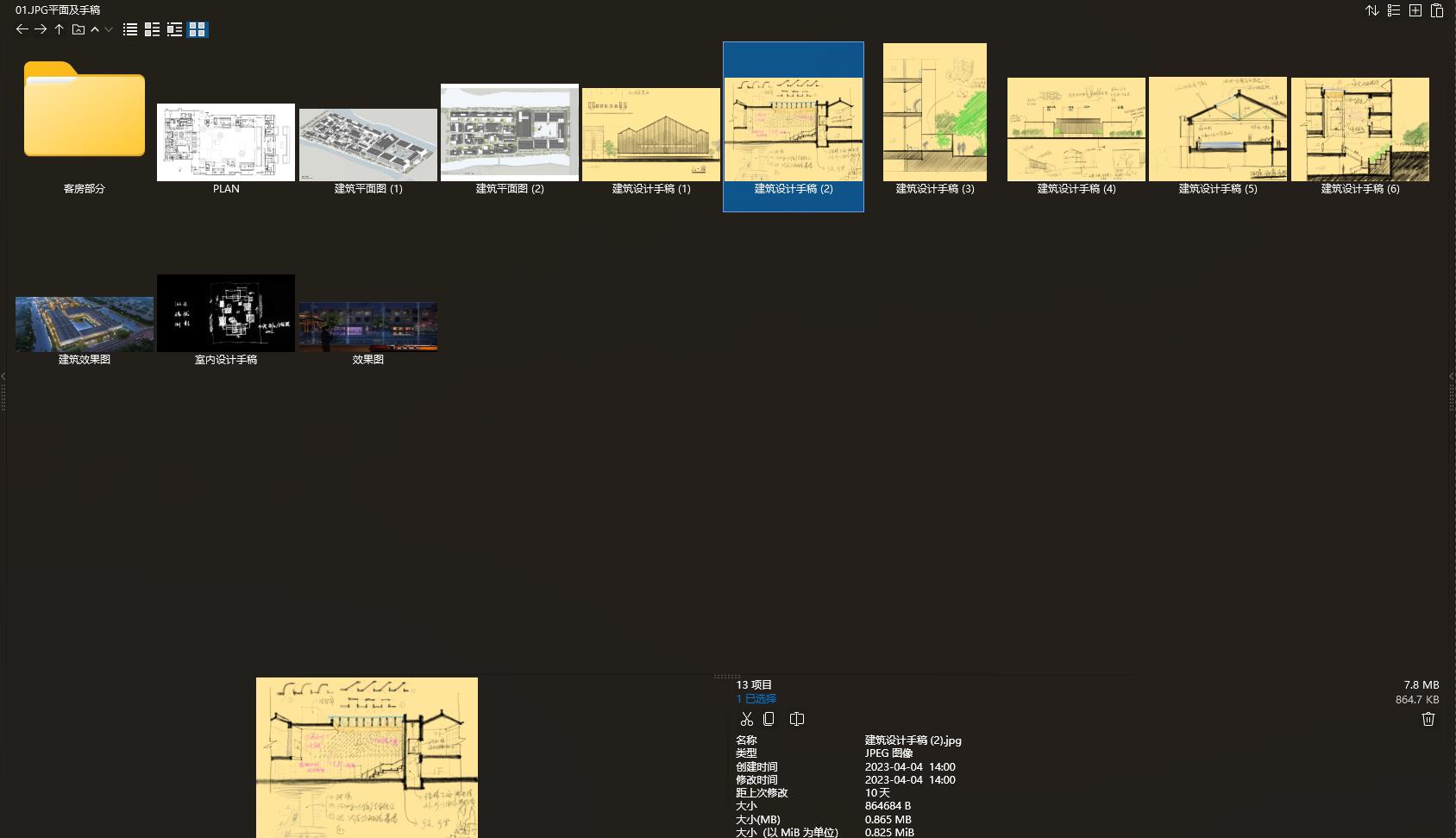The image size is (1456, 838).
Task: Open the folder history dropdown icon
Action: tap(78, 29)
